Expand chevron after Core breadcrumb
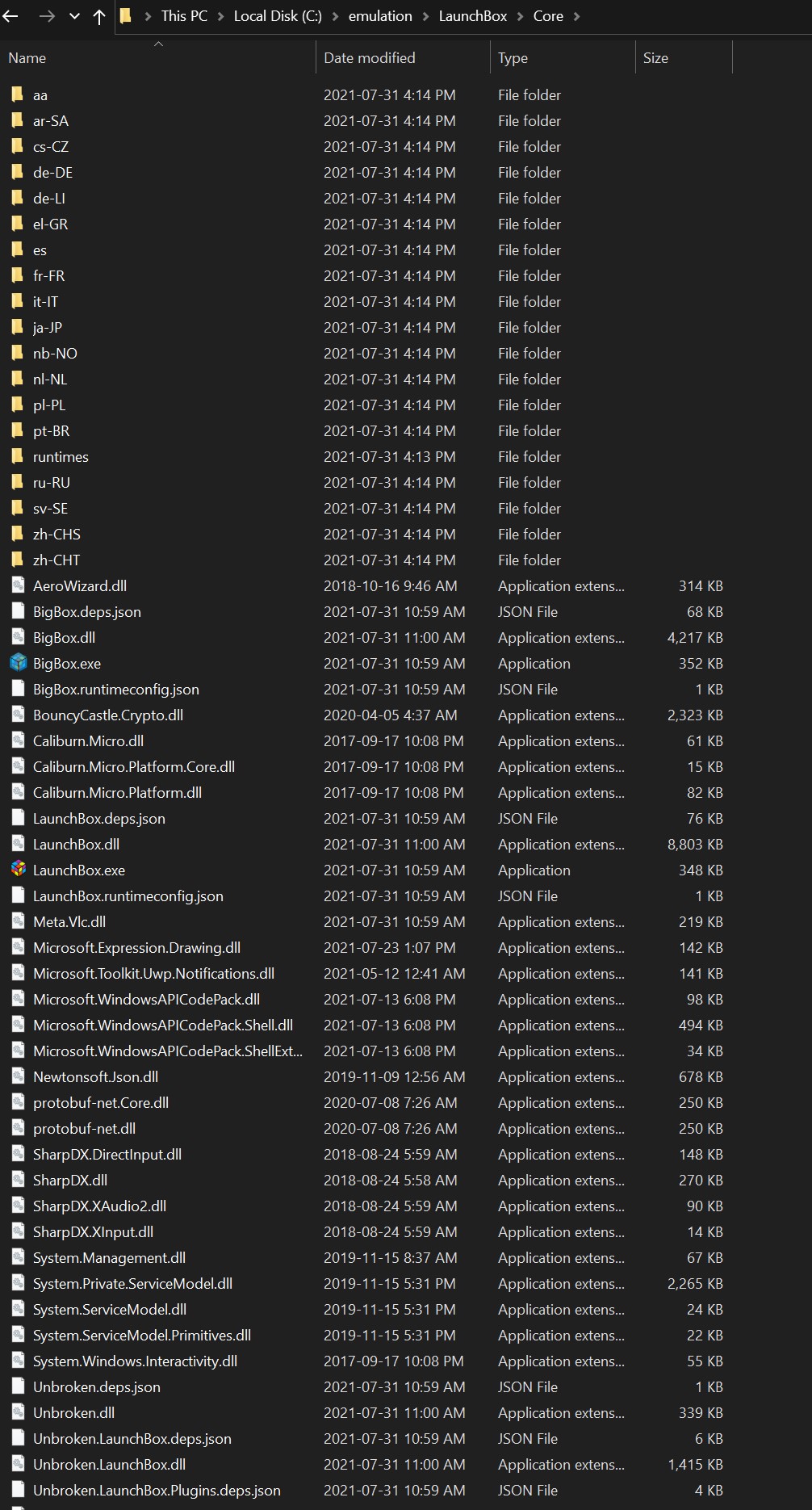 (576, 16)
